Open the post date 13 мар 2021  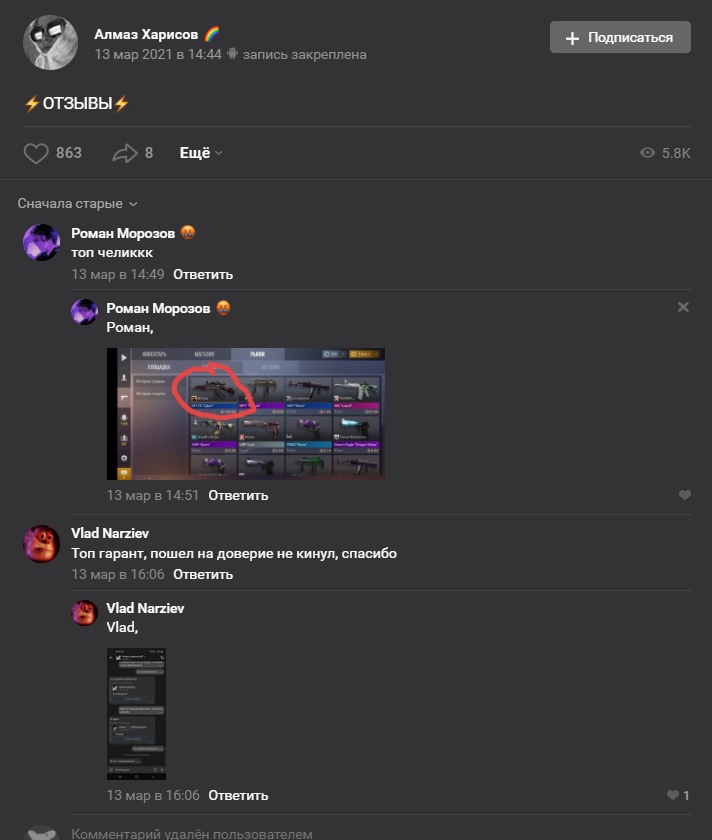click(158, 55)
